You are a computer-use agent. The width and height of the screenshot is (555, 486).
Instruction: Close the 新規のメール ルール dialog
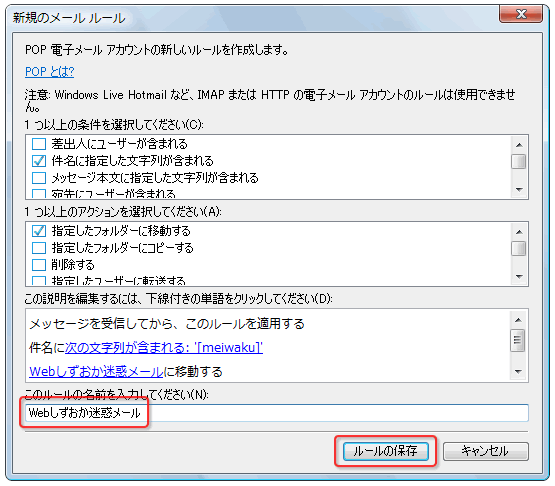[521, 15]
